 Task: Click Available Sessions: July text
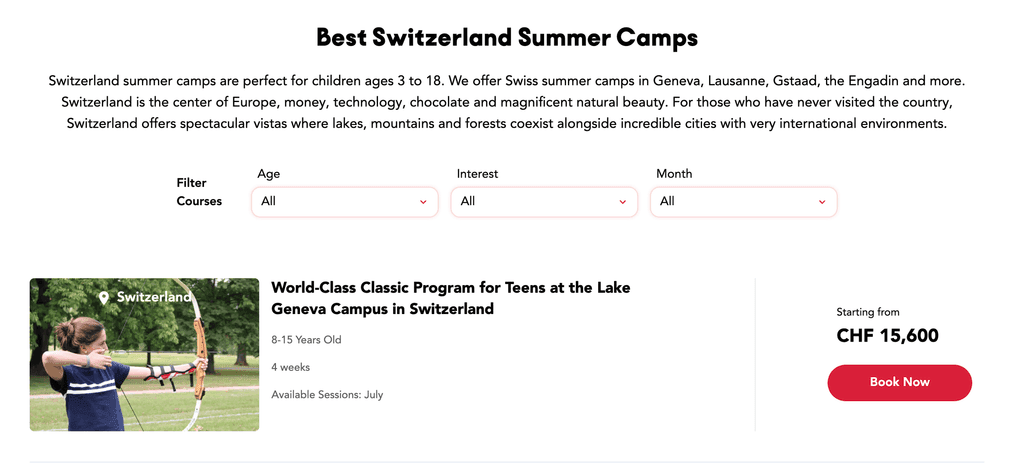[x=327, y=394]
